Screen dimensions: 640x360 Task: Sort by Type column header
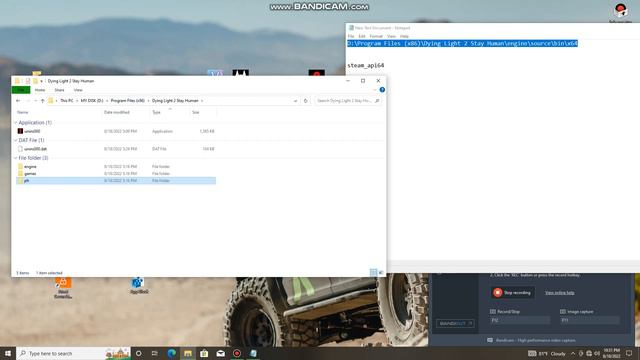pos(156,112)
